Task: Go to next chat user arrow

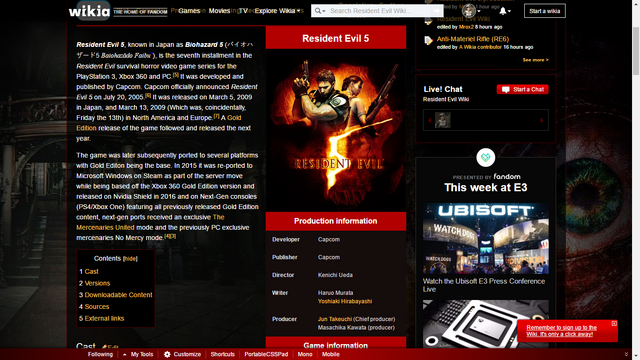Action: click(x=542, y=120)
